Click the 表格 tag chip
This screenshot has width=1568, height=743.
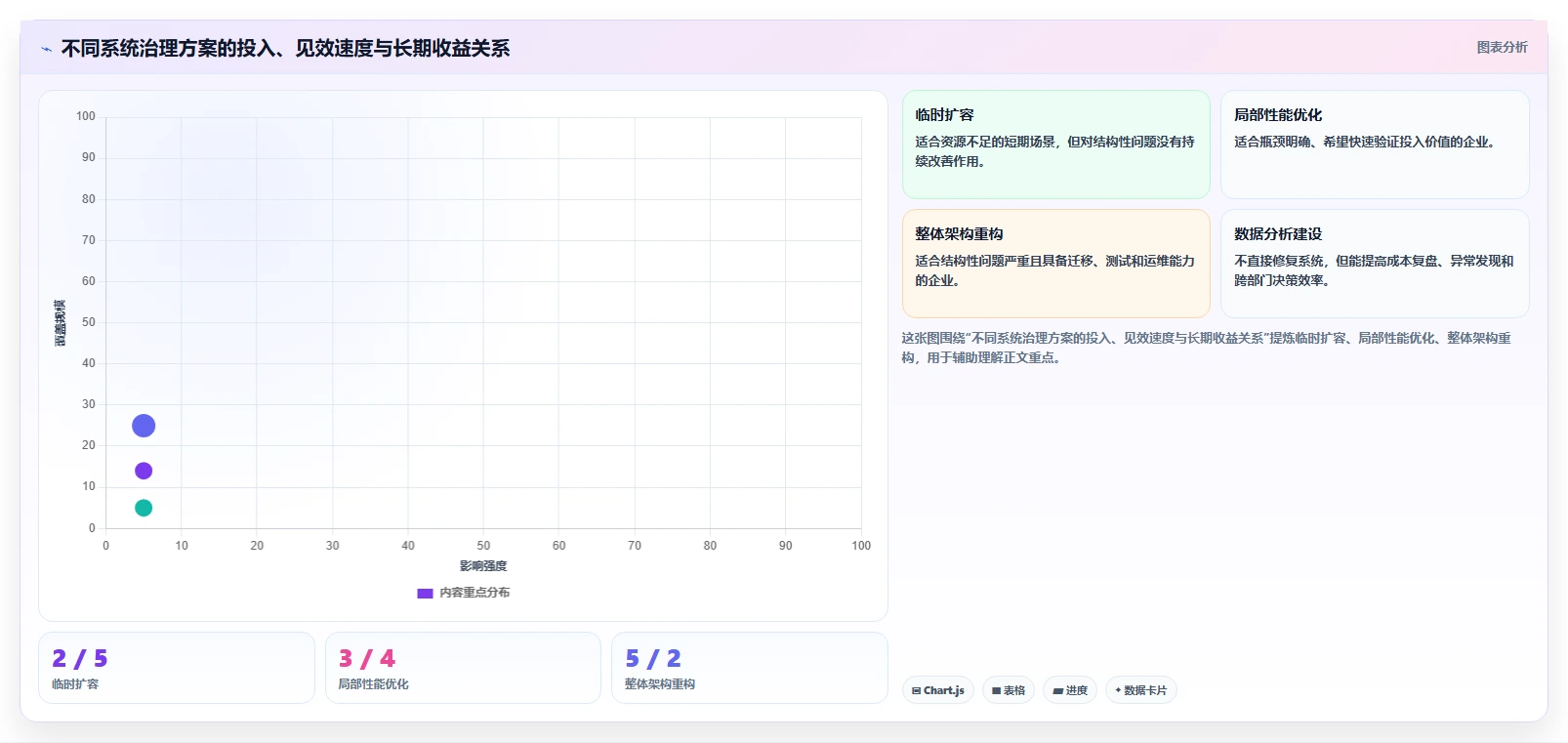(1009, 690)
